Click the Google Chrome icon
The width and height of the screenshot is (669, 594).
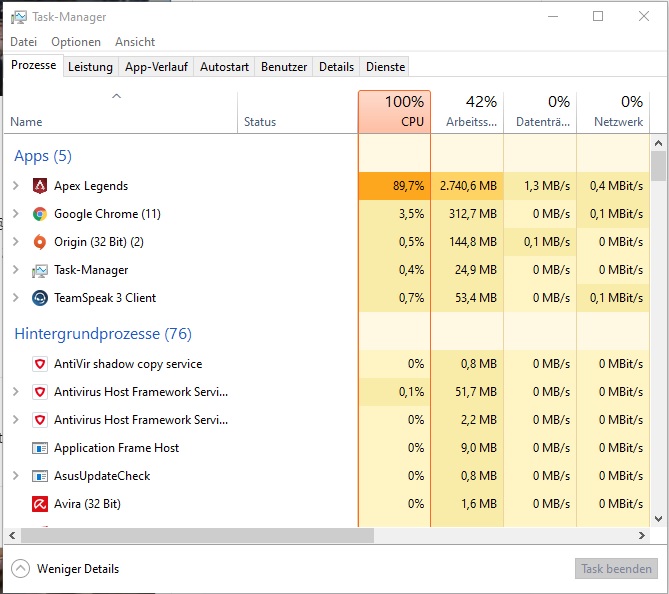(40, 214)
